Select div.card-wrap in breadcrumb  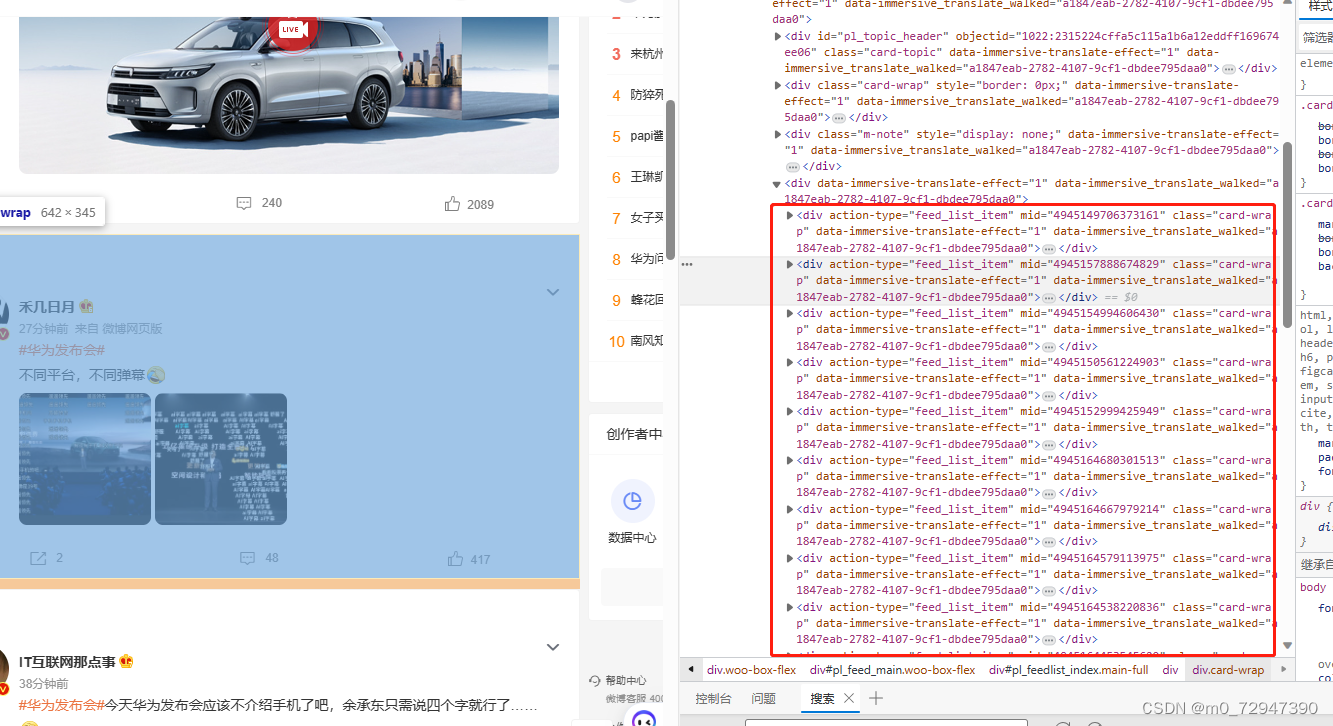point(1228,670)
